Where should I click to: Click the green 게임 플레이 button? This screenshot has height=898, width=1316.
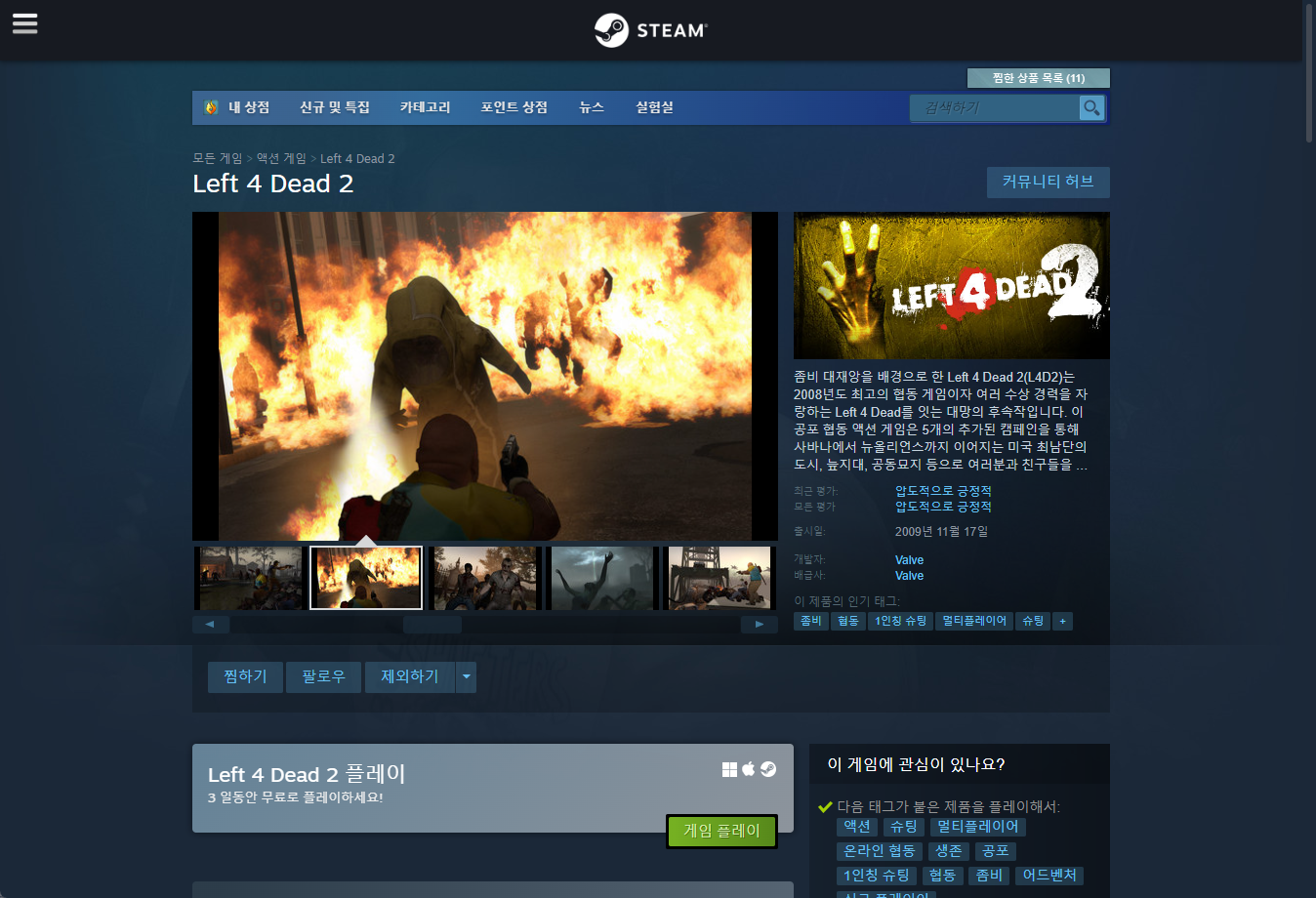721,831
